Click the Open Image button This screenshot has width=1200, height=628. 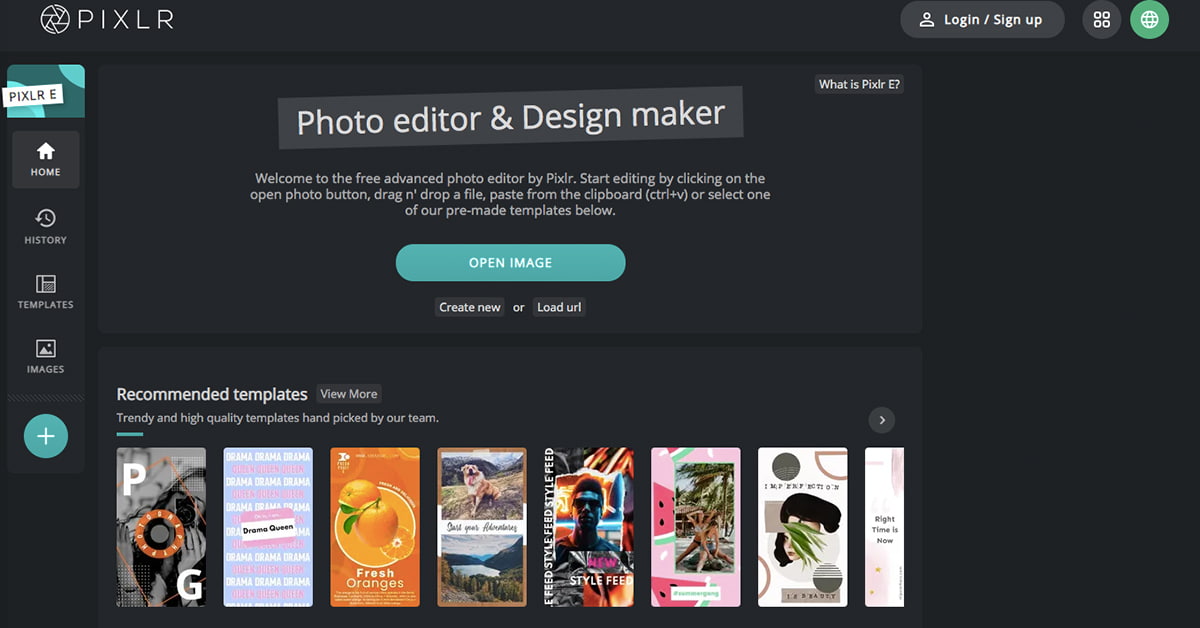tap(510, 263)
